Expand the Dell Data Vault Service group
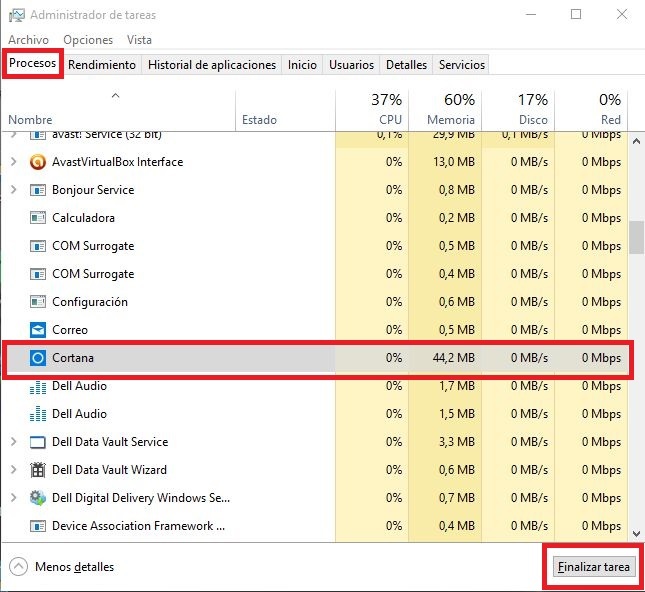The image size is (645, 592). click(14, 441)
